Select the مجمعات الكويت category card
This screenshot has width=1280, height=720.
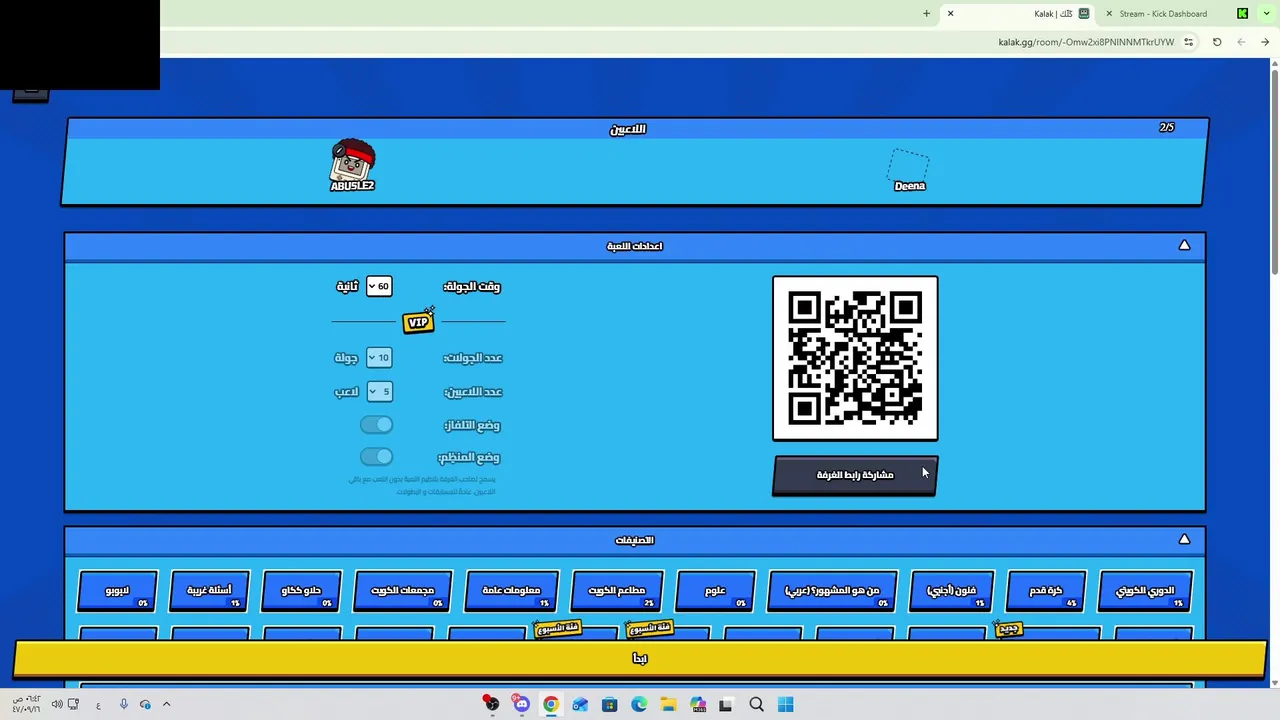pyautogui.click(x=402, y=591)
